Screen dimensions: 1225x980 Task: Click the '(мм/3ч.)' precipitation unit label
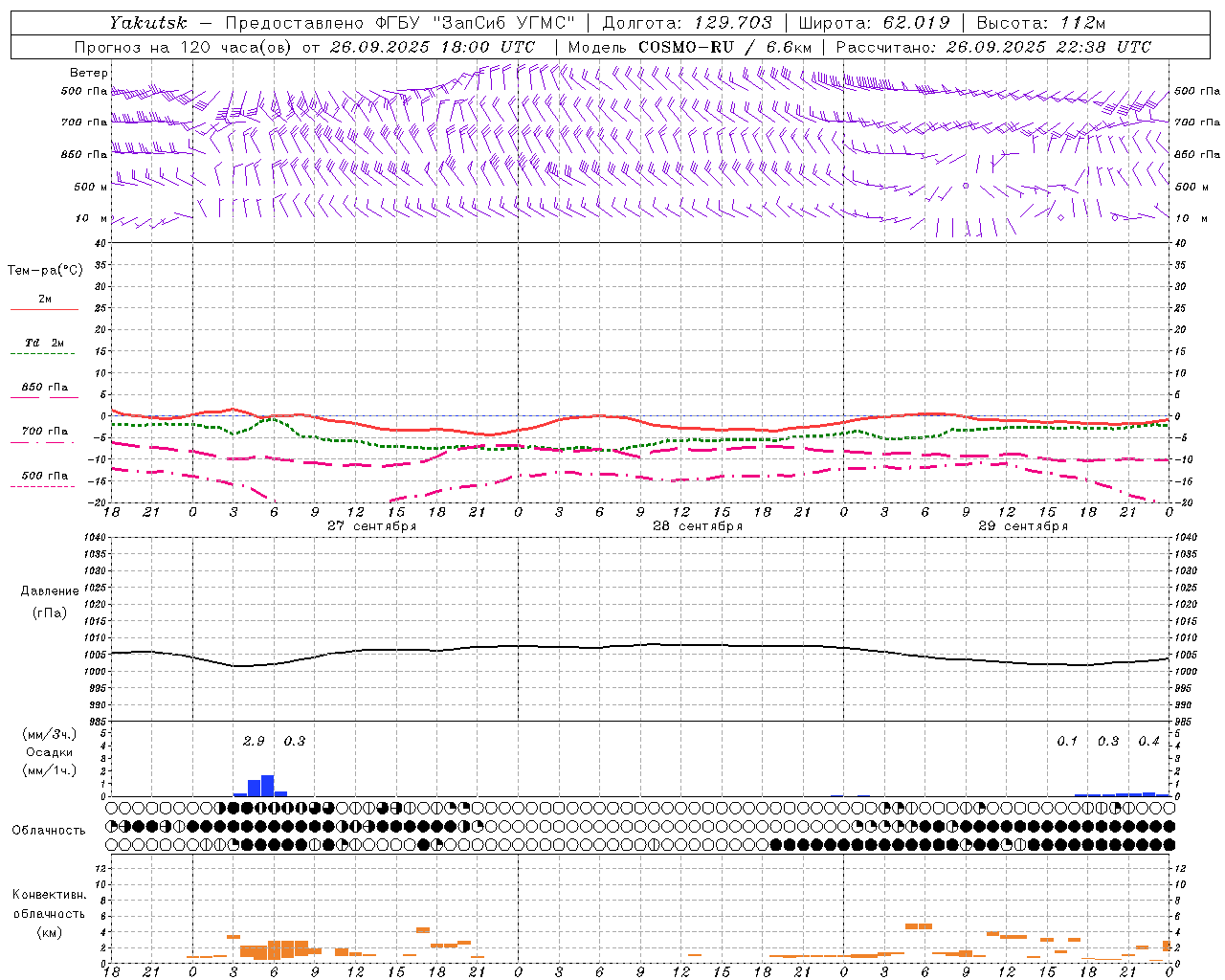50,734
